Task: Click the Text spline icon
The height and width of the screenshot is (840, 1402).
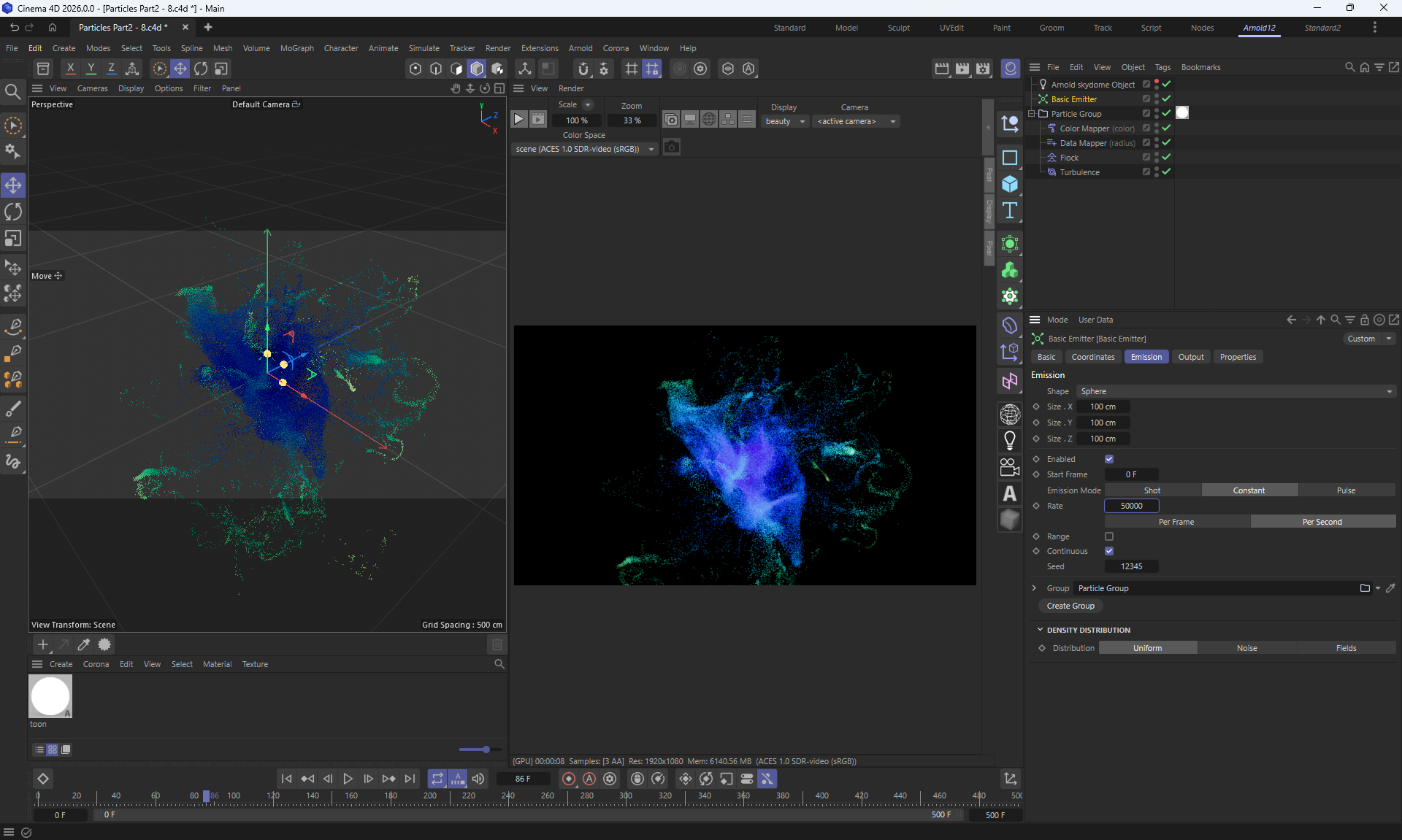Action: pyautogui.click(x=1010, y=211)
